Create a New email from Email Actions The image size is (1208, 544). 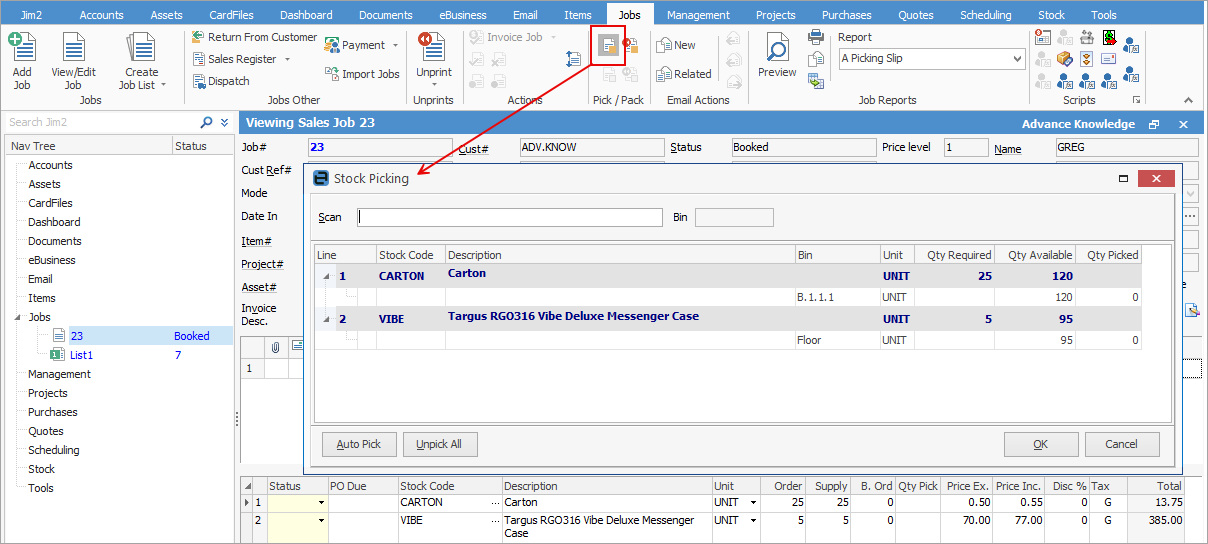click(x=675, y=45)
